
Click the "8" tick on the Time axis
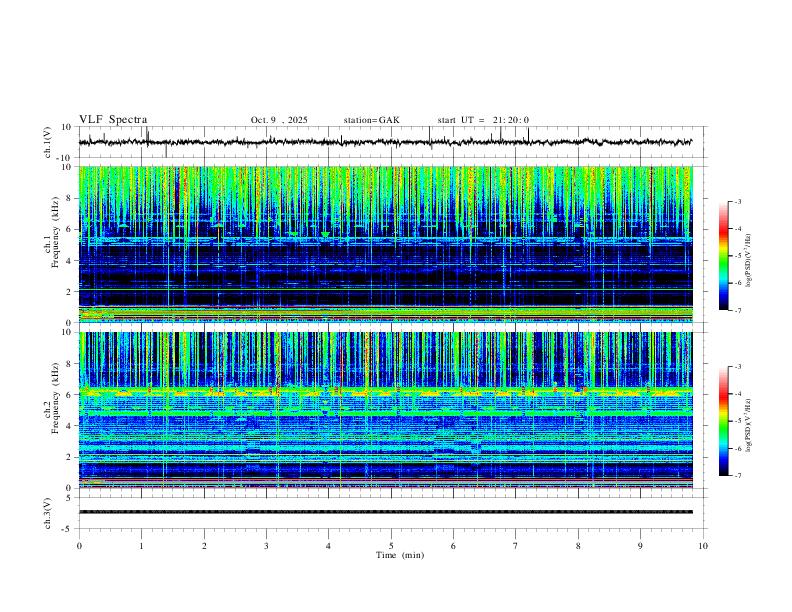578,546
